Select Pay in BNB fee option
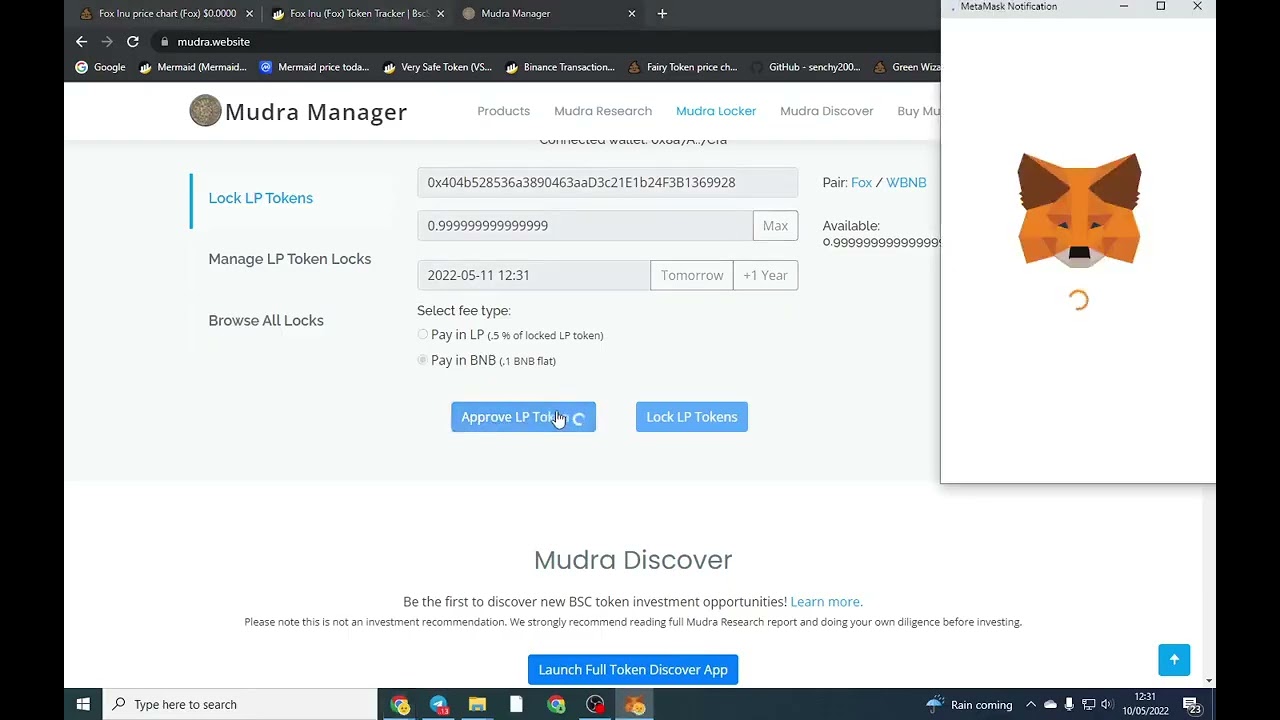Screen dimensions: 1280x720 (x=423, y=360)
